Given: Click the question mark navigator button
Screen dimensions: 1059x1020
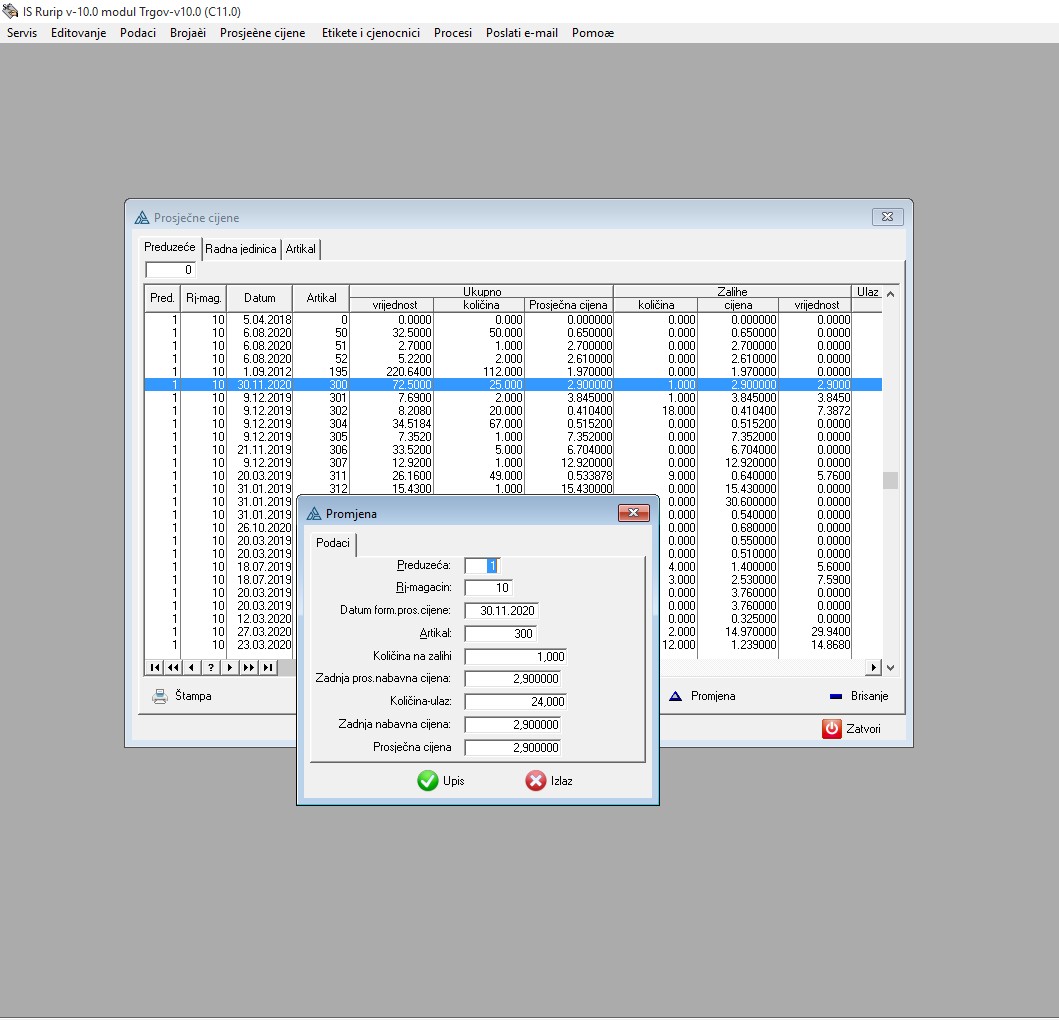Looking at the screenshot, I should click(211, 667).
